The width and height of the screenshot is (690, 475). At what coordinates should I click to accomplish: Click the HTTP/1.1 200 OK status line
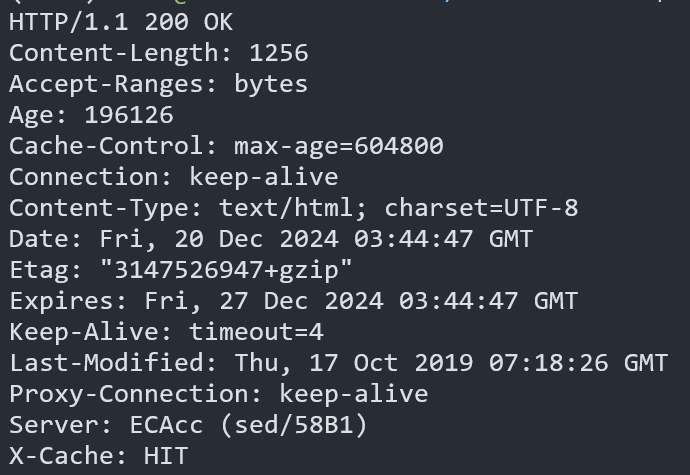pyautogui.click(x=120, y=22)
